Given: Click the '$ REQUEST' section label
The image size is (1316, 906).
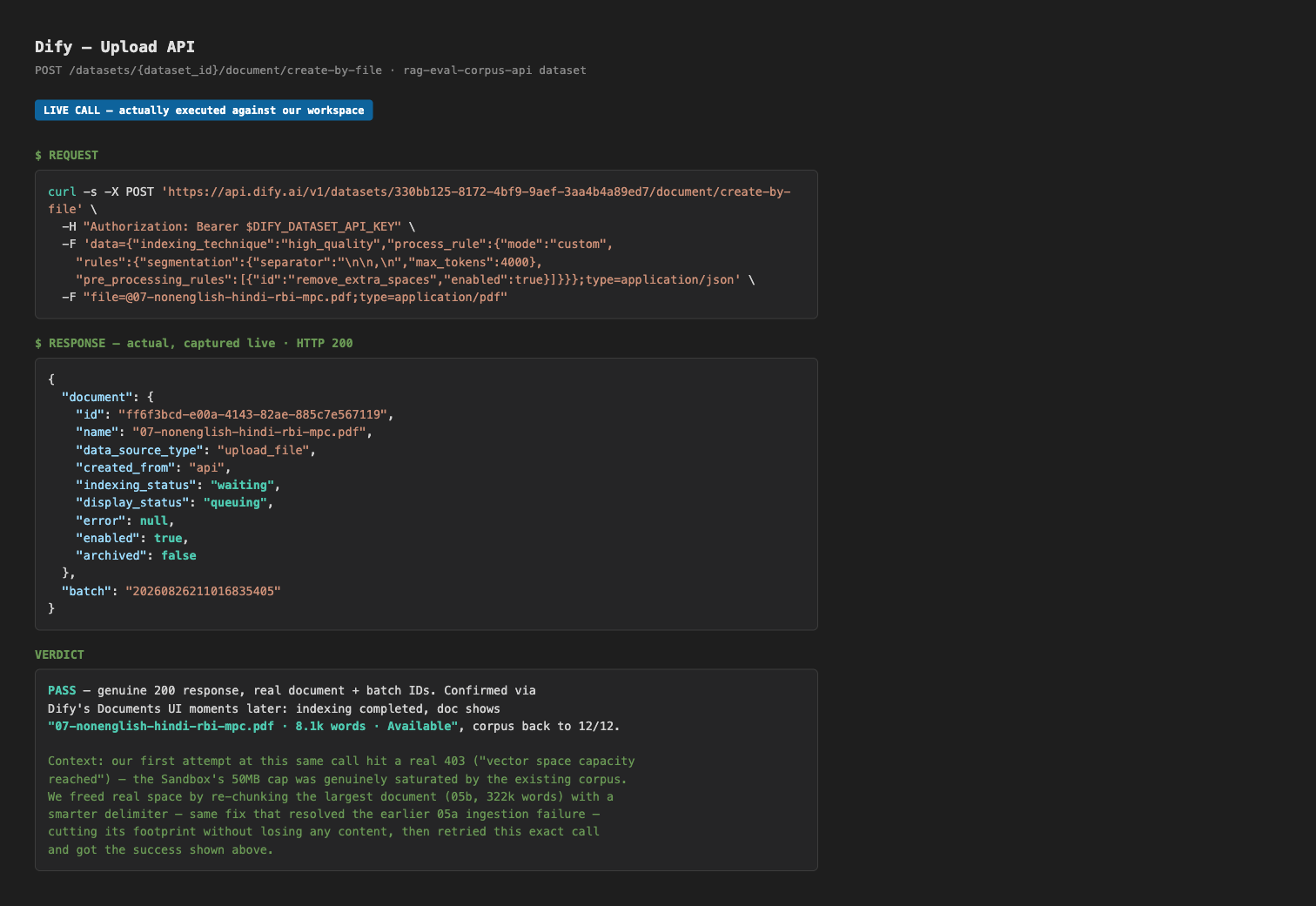Looking at the screenshot, I should point(66,155).
